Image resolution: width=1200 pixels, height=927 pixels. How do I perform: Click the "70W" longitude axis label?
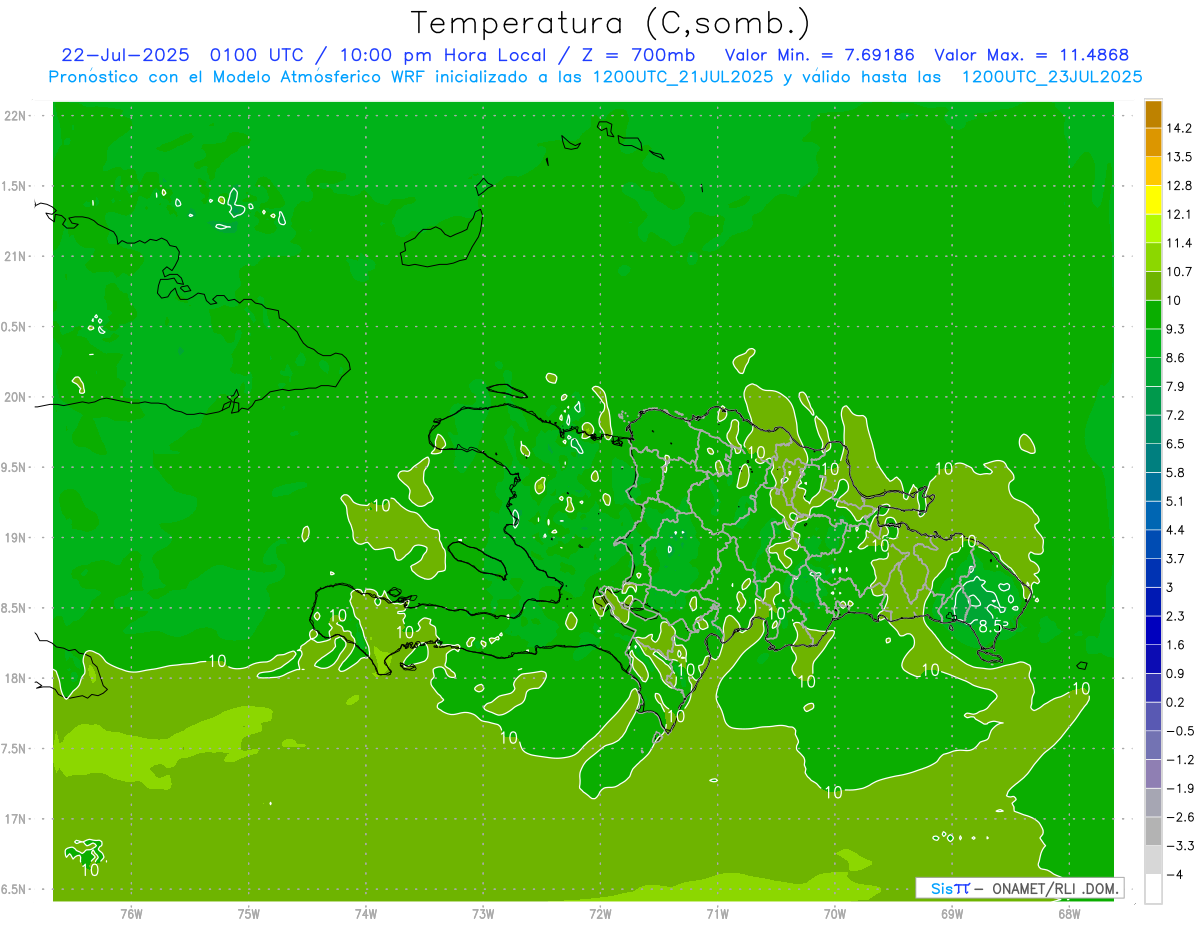click(x=835, y=913)
